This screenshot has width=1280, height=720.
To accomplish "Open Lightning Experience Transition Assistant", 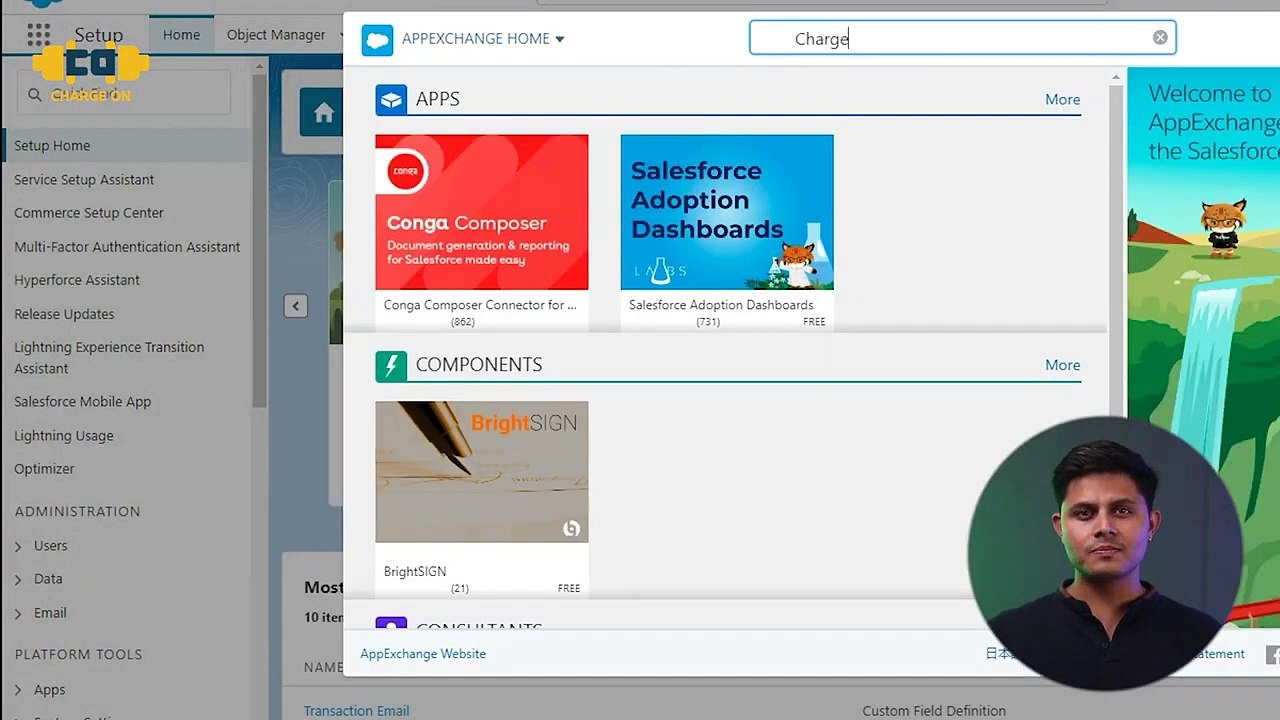I will pos(109,358).
